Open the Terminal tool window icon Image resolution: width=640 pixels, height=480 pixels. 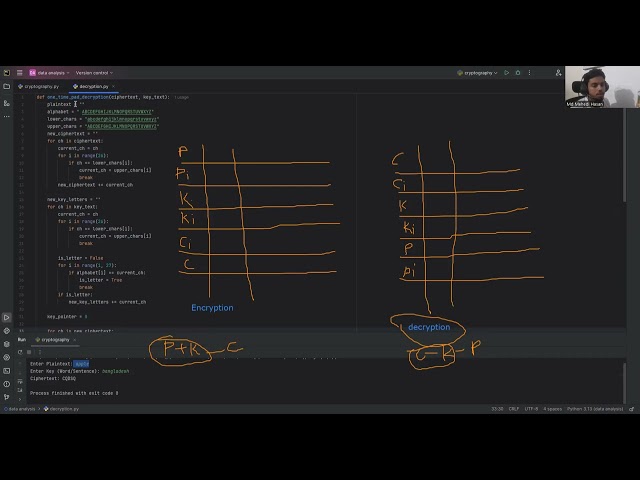tap(7, 371)
